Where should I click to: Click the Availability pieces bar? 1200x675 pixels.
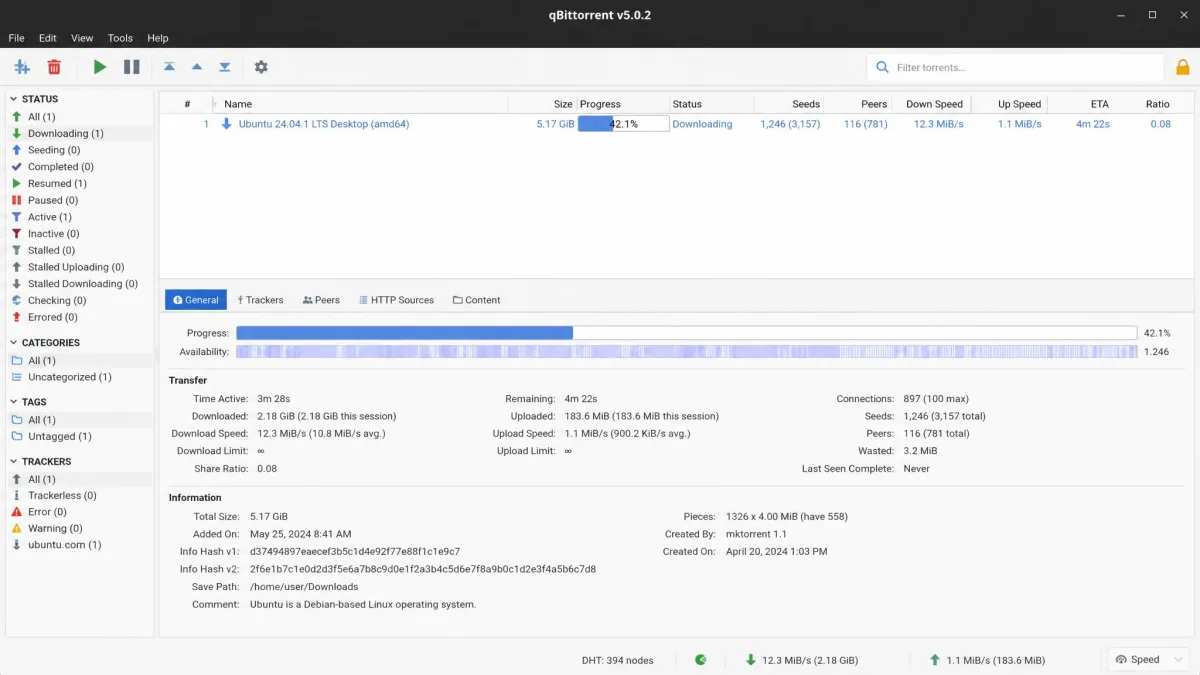(x=686, y=352)
